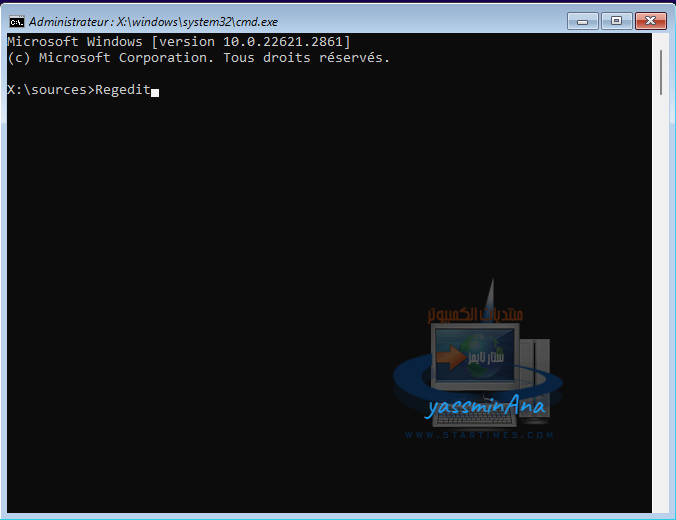This screenshot has height=520, width=676.
Task: Click the computer monitor watermark image
Action: tap(475, 356)
